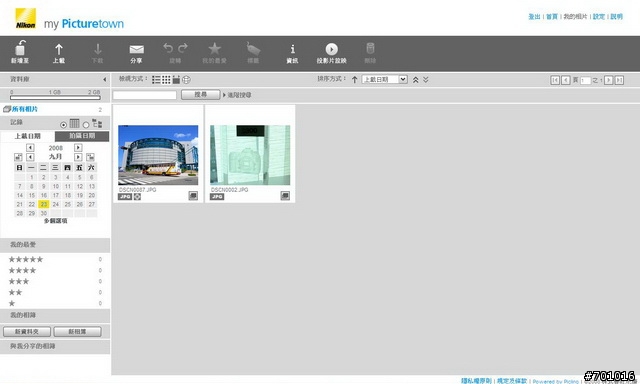Open the 說明 help link

point(616,17)
